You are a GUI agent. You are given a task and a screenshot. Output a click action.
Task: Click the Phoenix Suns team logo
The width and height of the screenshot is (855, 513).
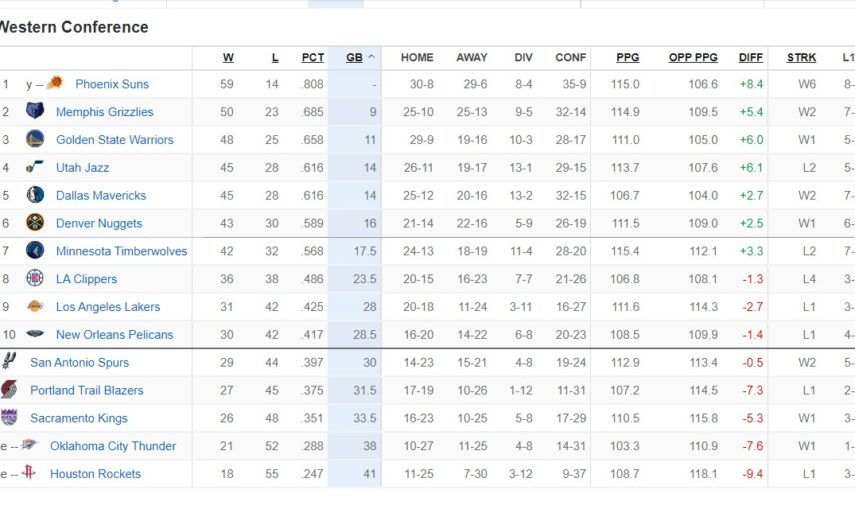[55, 84]
